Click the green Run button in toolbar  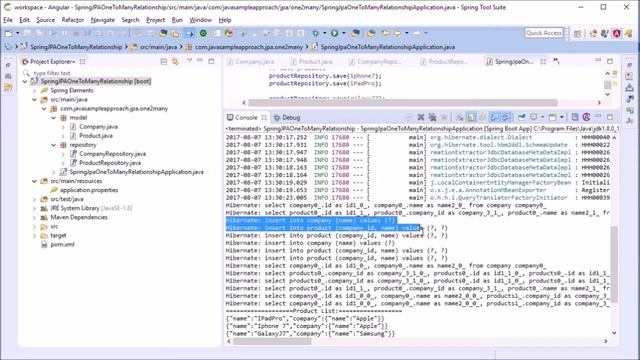coord(334,33)
